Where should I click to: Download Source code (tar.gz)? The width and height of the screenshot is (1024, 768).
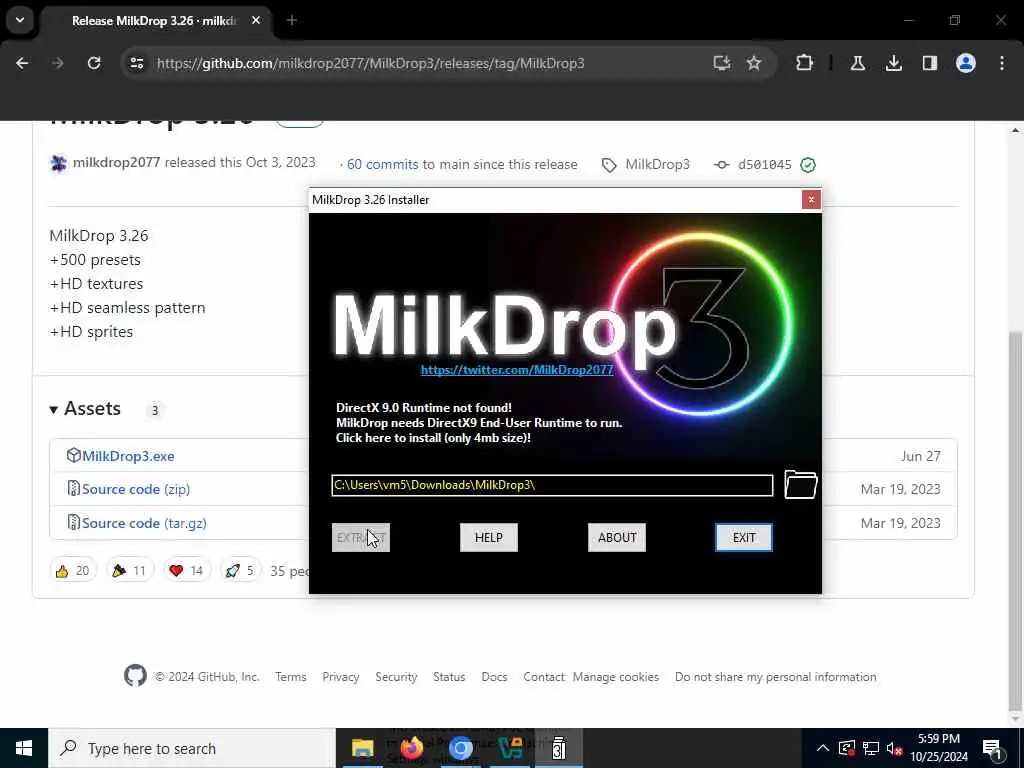(144, 523)
